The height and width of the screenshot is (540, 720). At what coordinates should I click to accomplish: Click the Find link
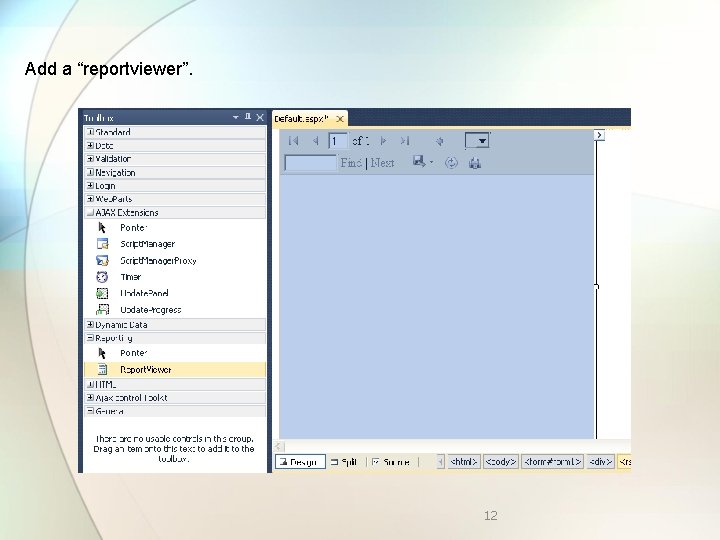pos(351,163)
